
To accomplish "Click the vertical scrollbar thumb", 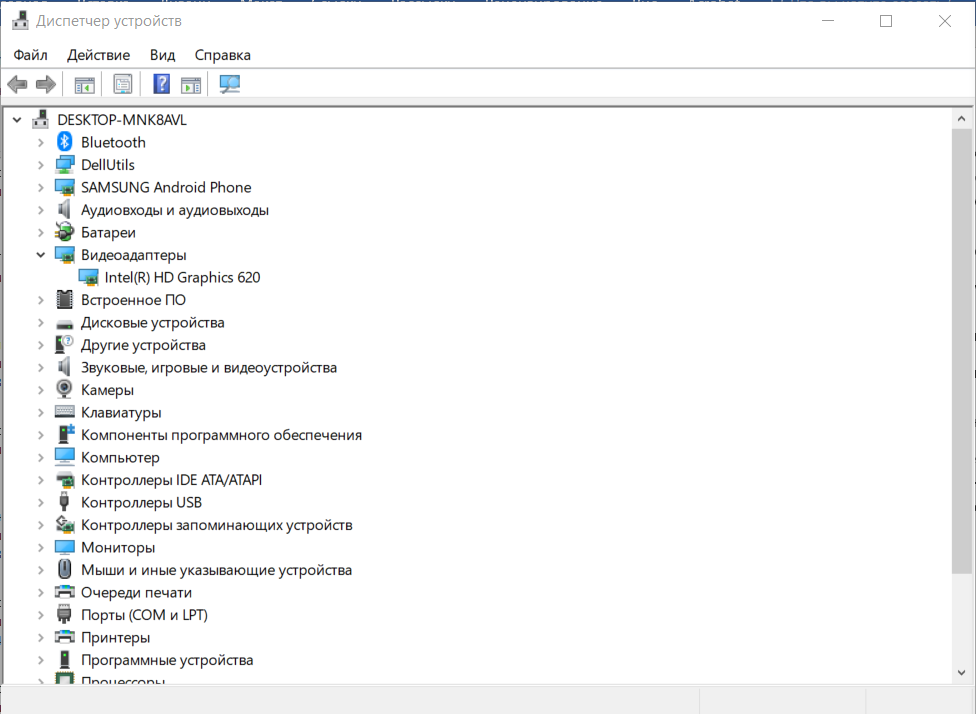I will click(x=962, y=351).
